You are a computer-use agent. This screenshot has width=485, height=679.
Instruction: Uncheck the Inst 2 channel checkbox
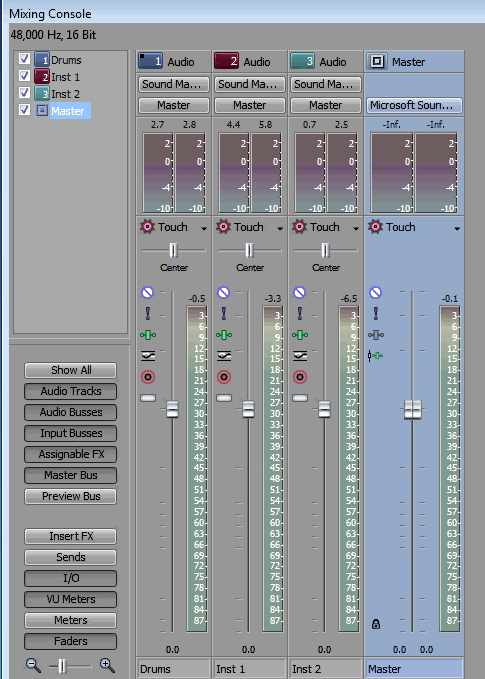pyautogui.click(x=24, y=93)
